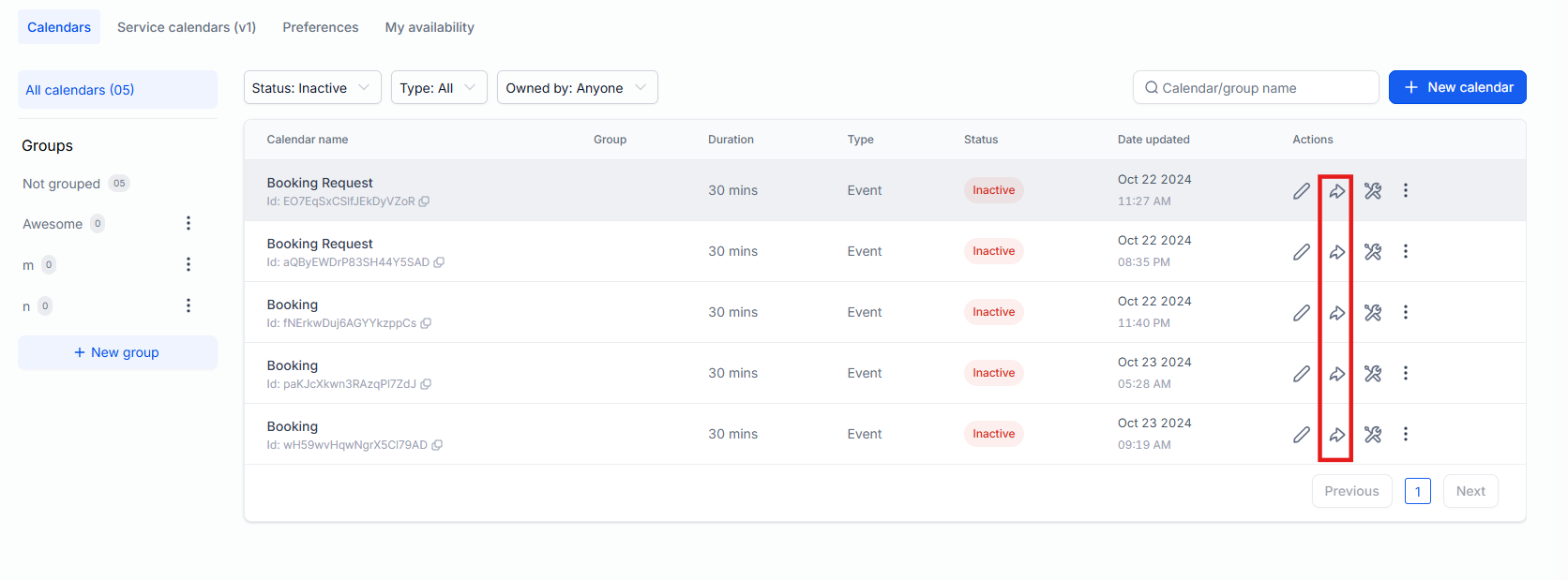Image resolution: width=1568 pixels, height=580 pixels.
Task: Expand Owned by: Anyone dropdown
Action: point(576,88)
